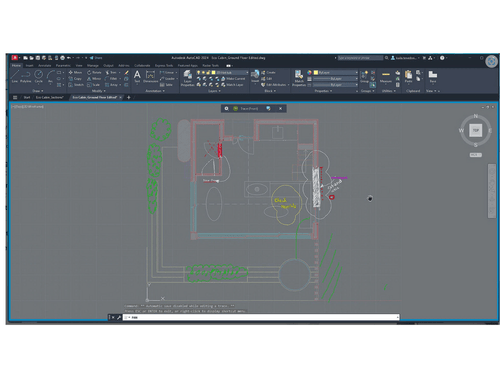500x375 pixels.
Task: Open the ByLayer lineweight dropdown
Action: click(335, 79)
